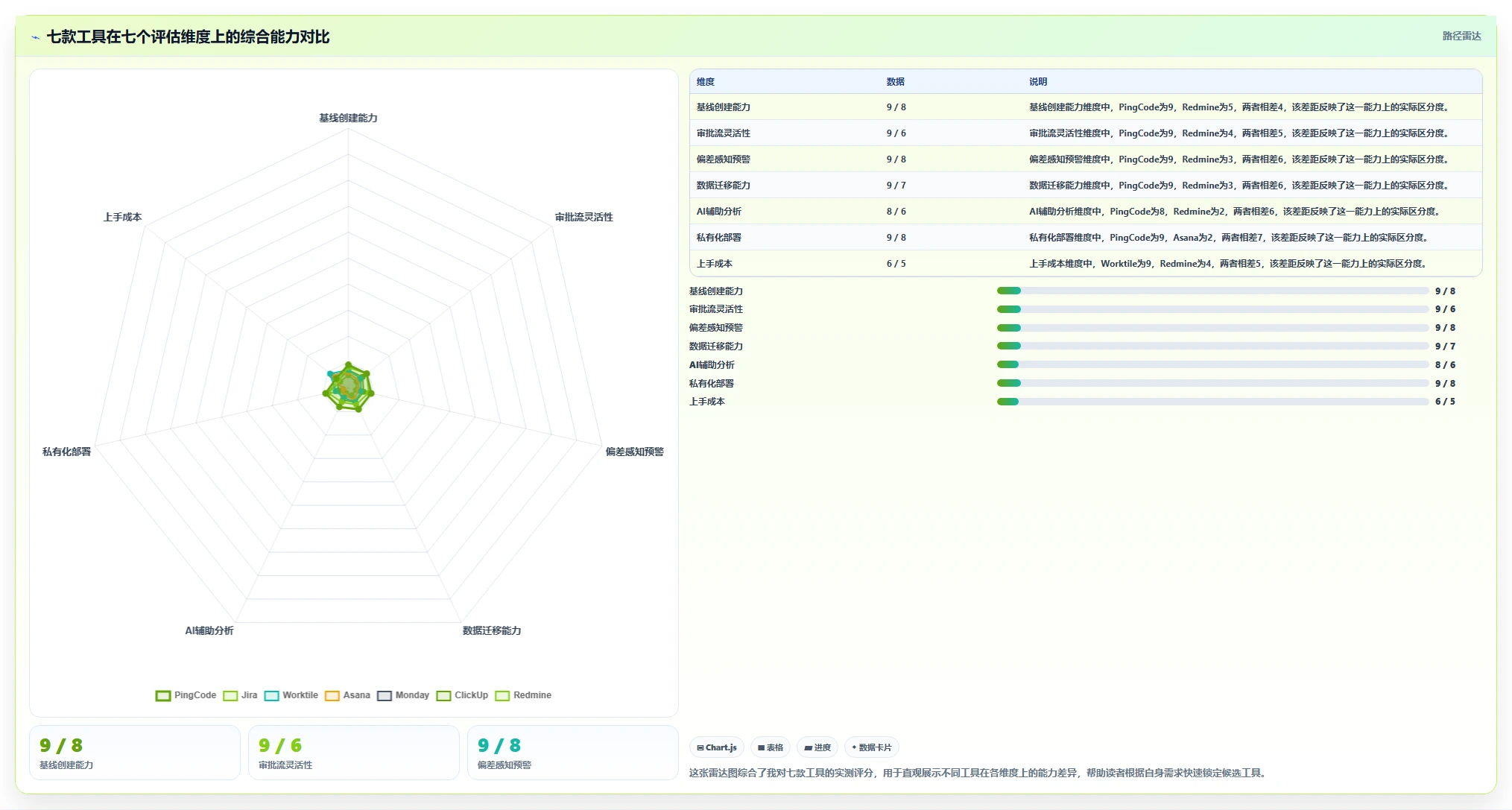Select the AI辅助分析 table row name
This screenshot has height=810, width=1512.
pos(718,212)
